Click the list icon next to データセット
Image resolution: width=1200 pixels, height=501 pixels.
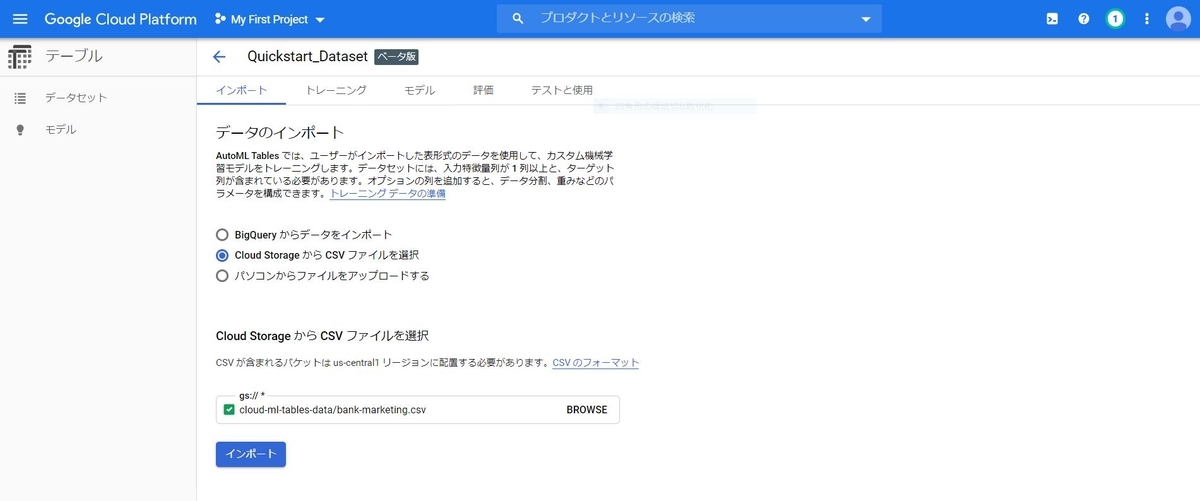pyautogui.click(x=20, y=98)
